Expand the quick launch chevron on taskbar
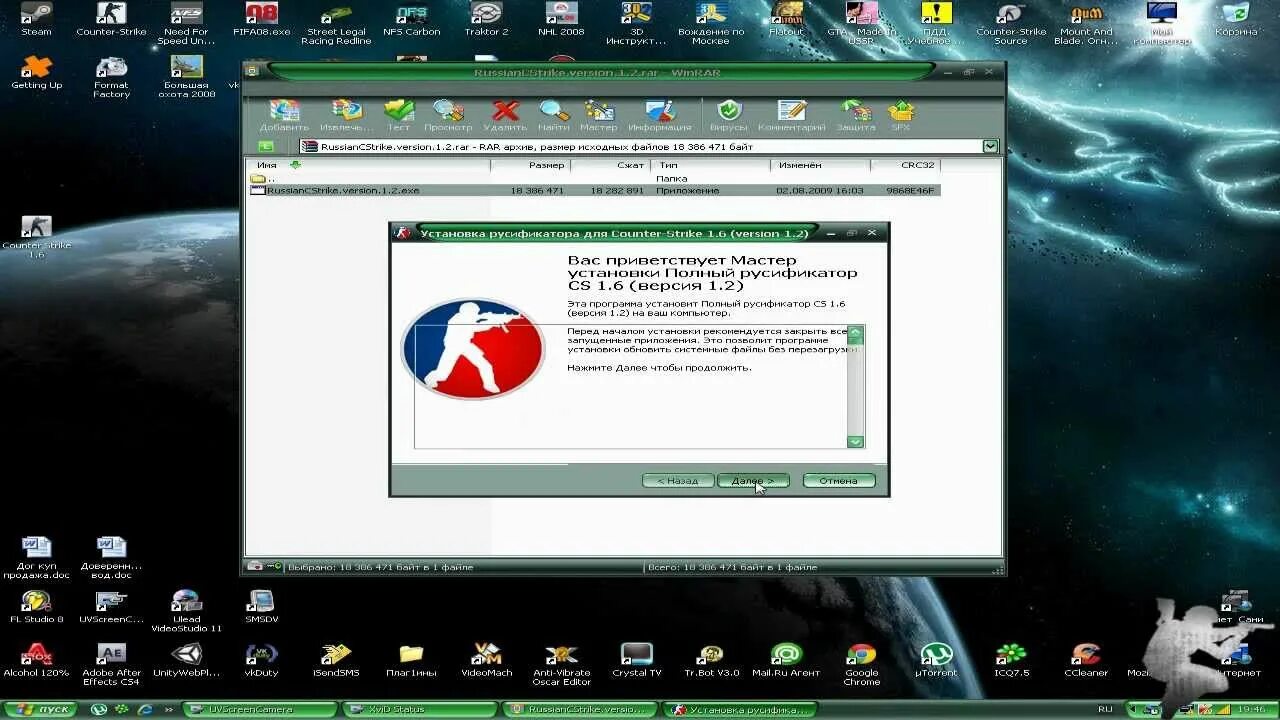1280x720 pixels. pyautogui.click(x=168, y=709)
